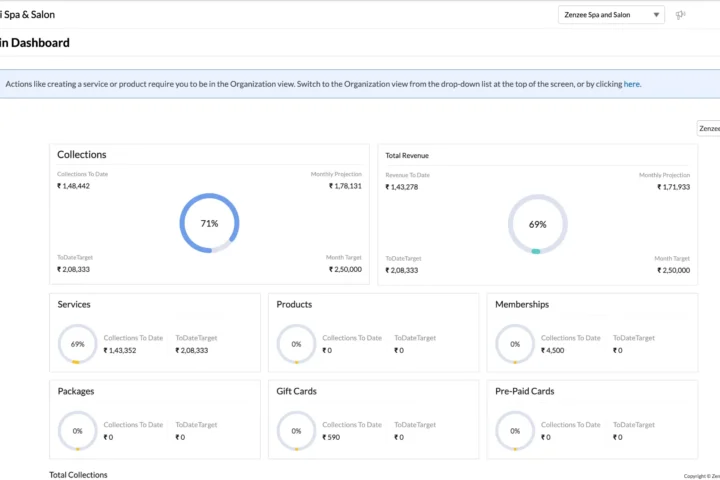Image resolution: width=720 pixels, height=480 pixels.
Task: Click the Total Revenue 69% donut chart
Action: point(537,224)
